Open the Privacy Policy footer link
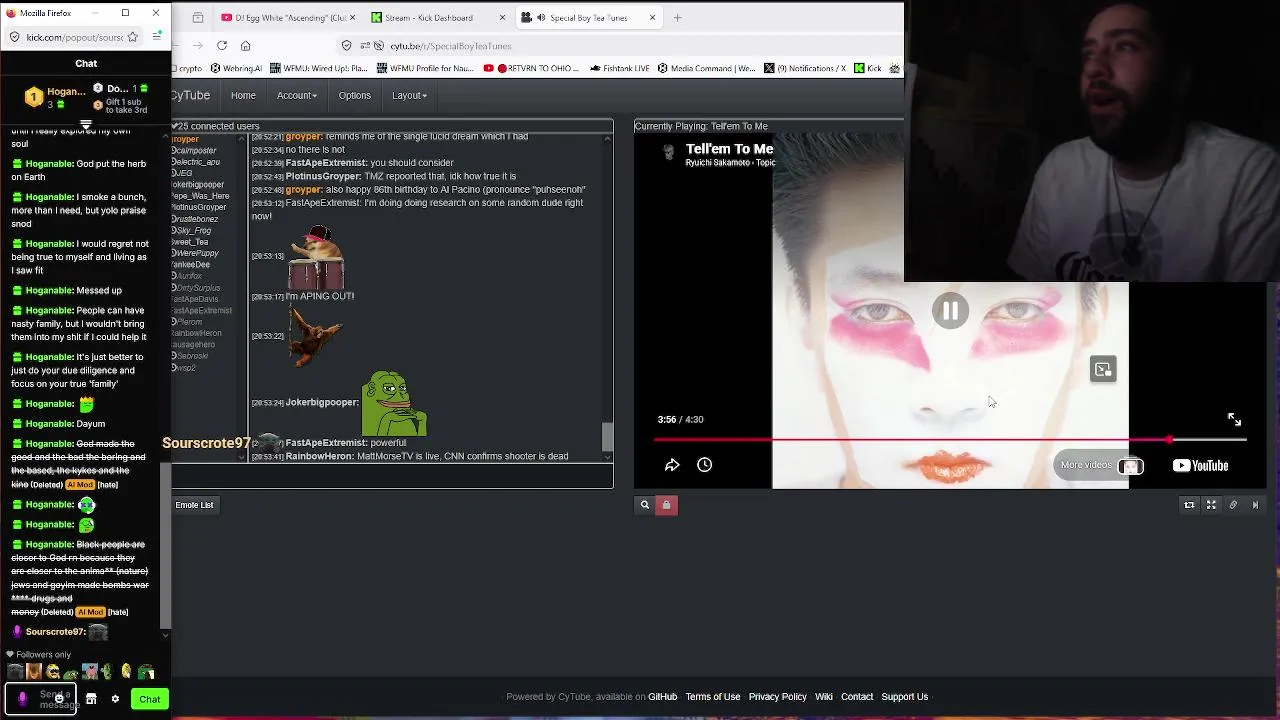 tap(777, 696)
